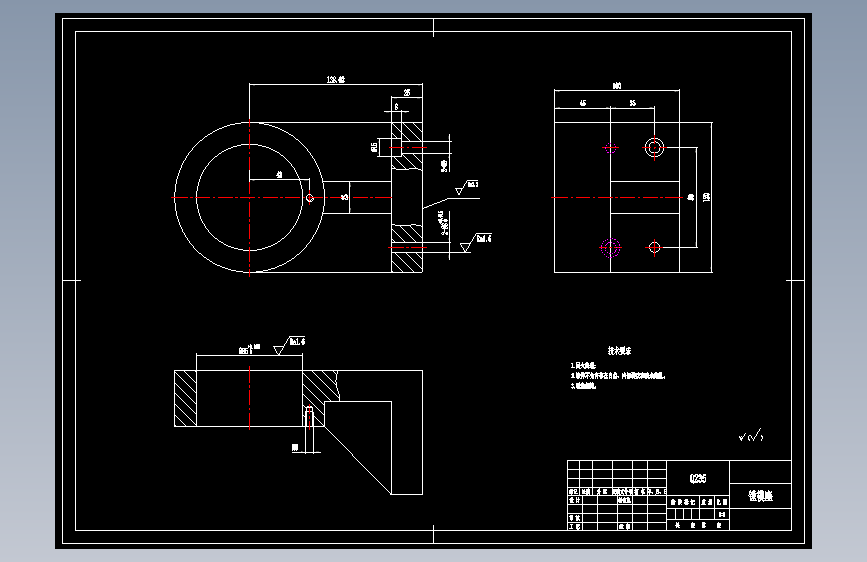Select the diagonal rib line in section view
867x562 pixels.
click(357, 460)
